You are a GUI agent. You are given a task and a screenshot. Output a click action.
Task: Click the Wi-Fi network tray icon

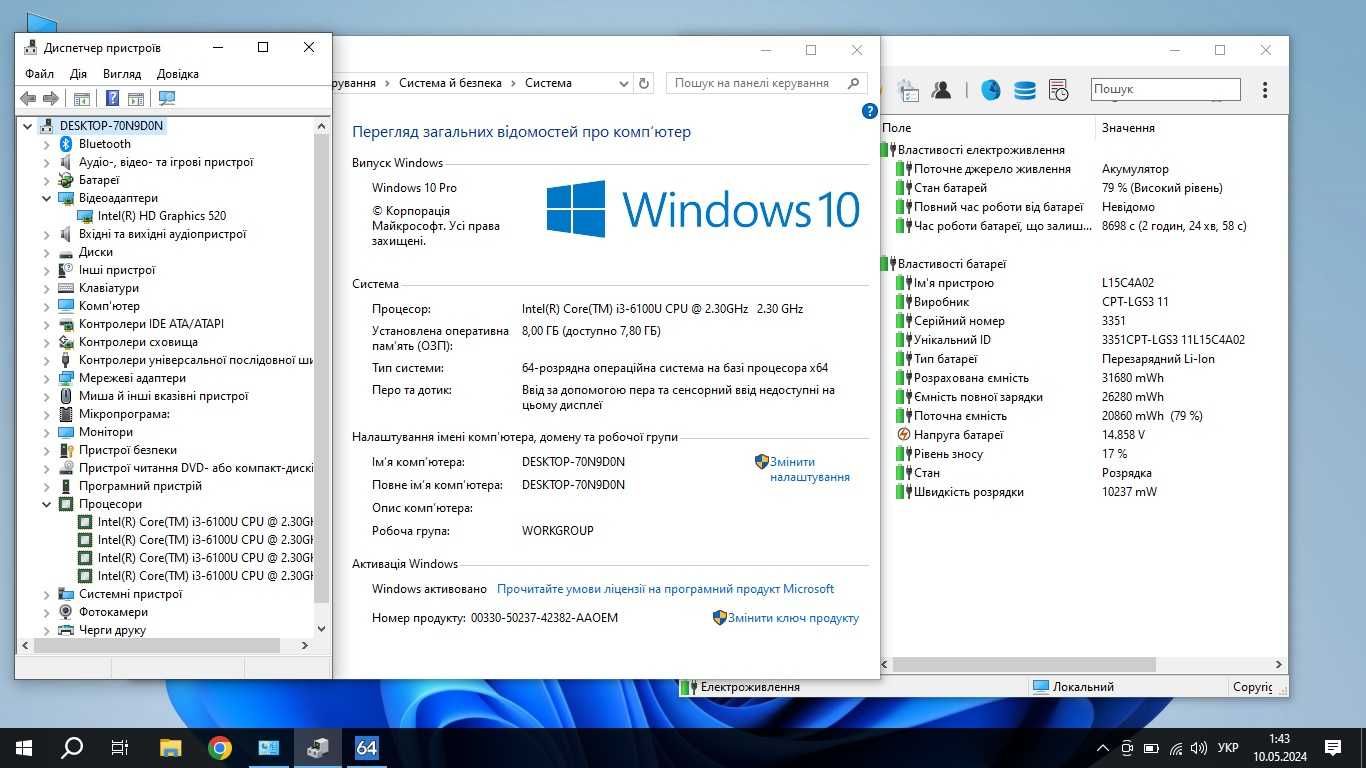[x=1176, y=748]
